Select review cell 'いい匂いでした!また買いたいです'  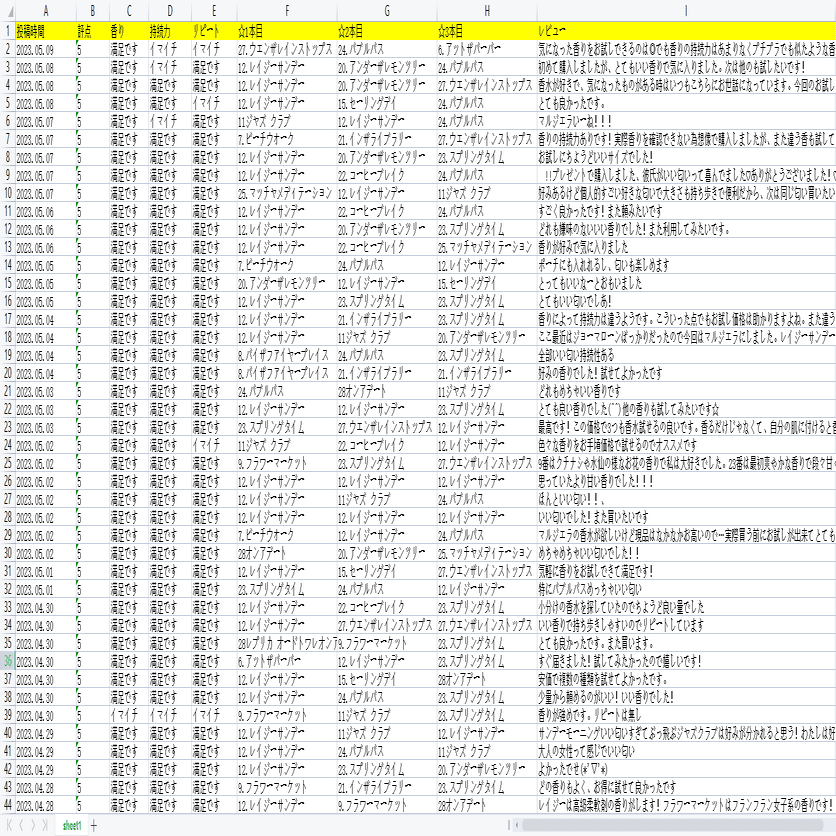[x=686, y=517]
